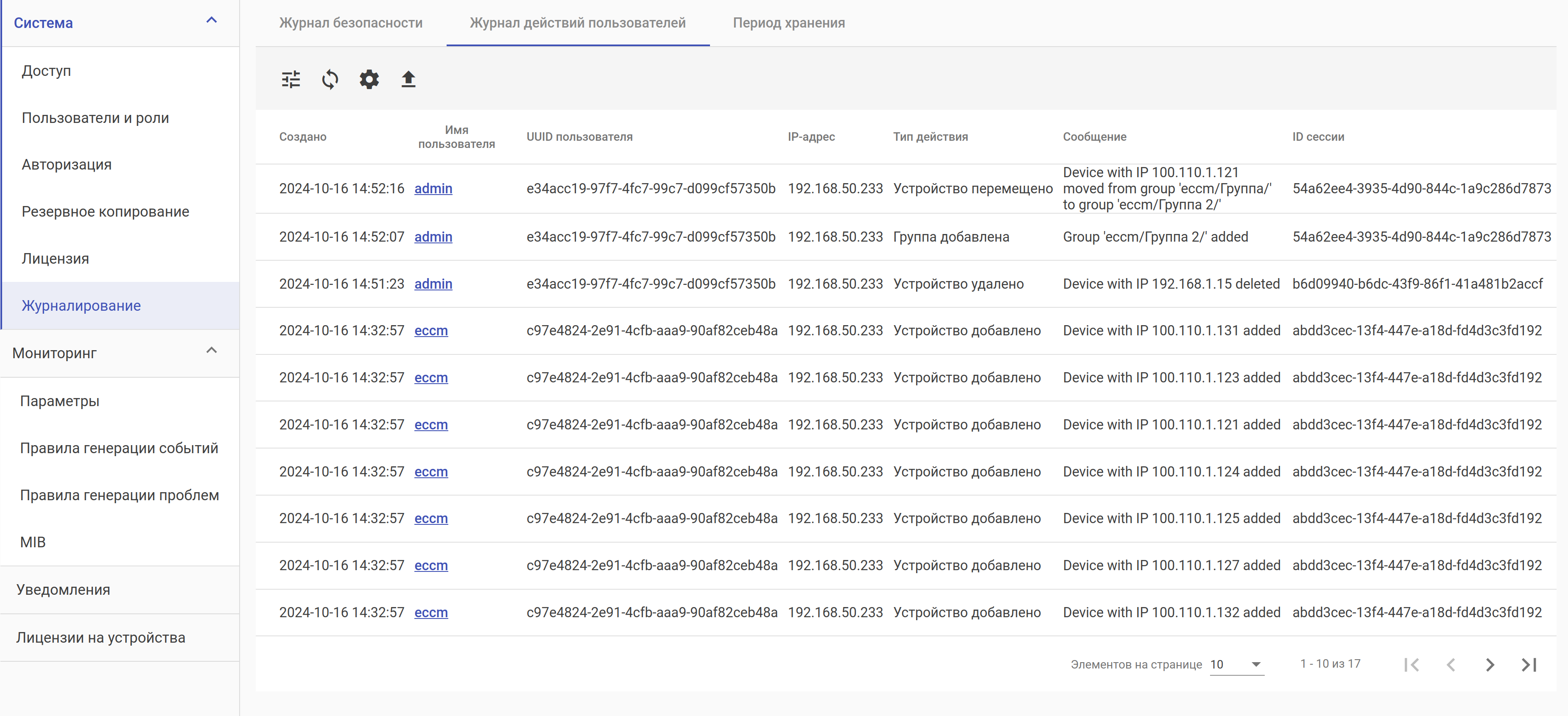This screenshot has height=716, width=1568.
Task: Collapse the Мониторинг section
Action: [211, 351]
